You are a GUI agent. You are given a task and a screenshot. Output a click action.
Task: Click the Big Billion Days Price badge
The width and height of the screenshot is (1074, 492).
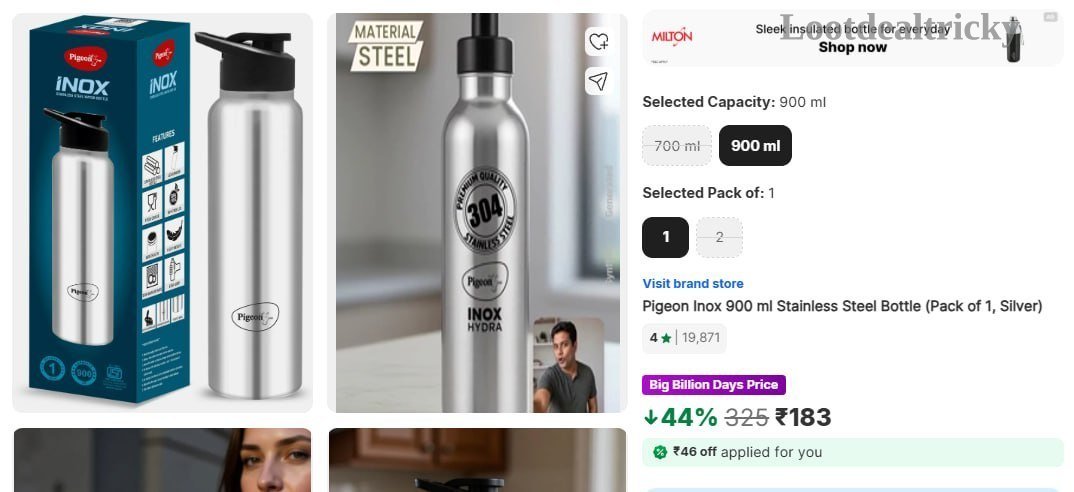coord(714,384)
